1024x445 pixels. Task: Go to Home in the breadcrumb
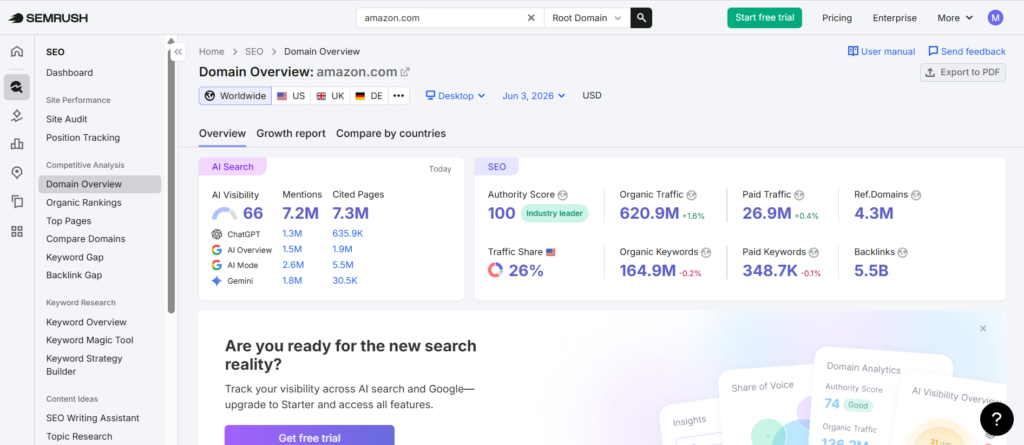tap(212, 52)
